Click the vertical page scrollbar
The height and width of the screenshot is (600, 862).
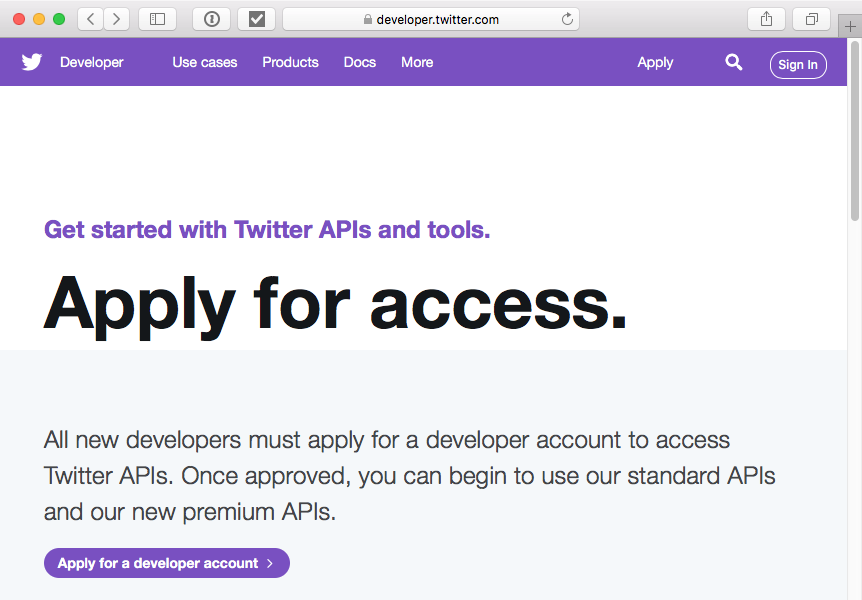pos(854,130)
